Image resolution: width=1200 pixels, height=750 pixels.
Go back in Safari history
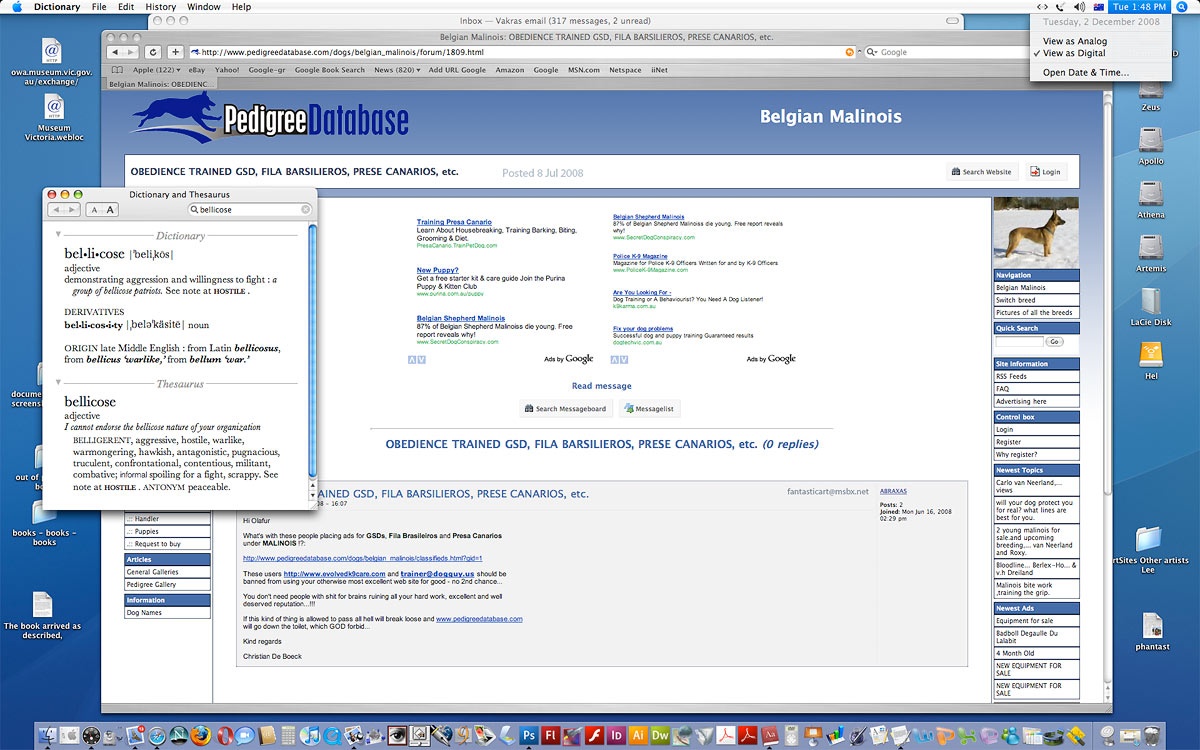point(115,52)
